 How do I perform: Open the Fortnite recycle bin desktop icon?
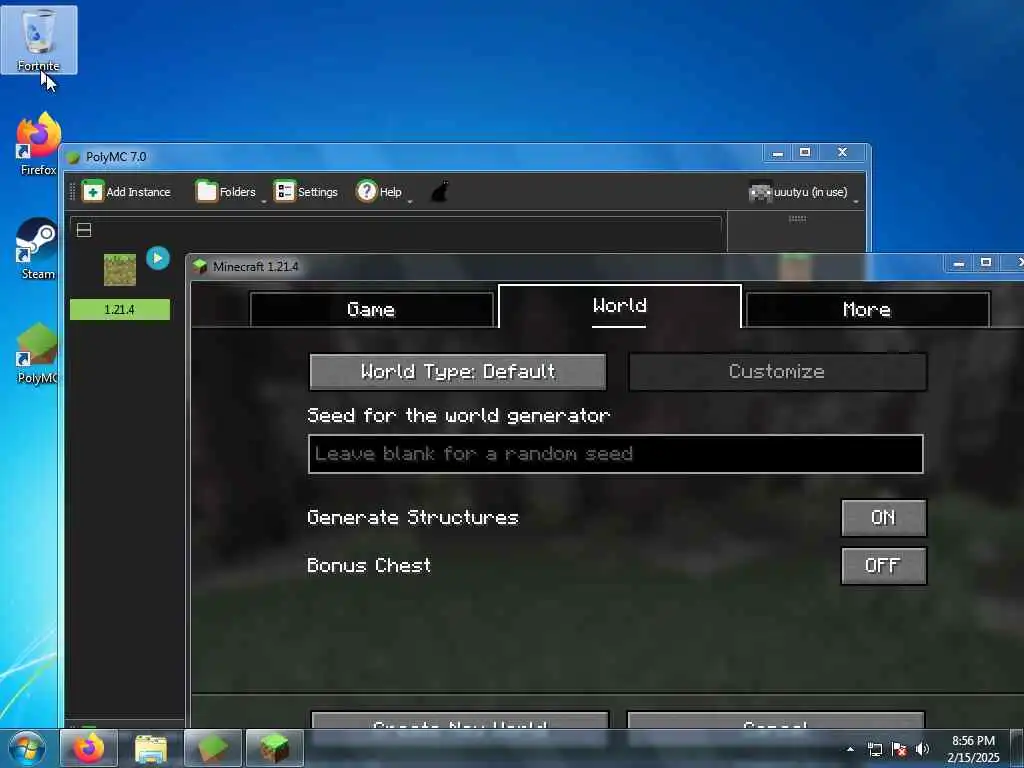pos(39,39)
